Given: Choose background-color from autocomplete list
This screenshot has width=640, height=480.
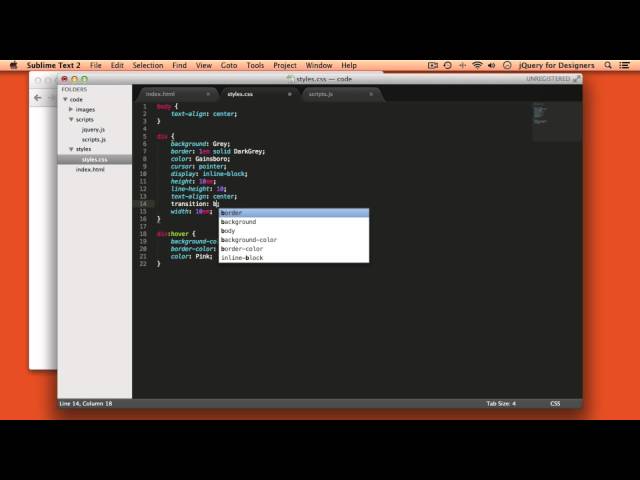Looking at the screenshot, I should click(x=294, y=240).
